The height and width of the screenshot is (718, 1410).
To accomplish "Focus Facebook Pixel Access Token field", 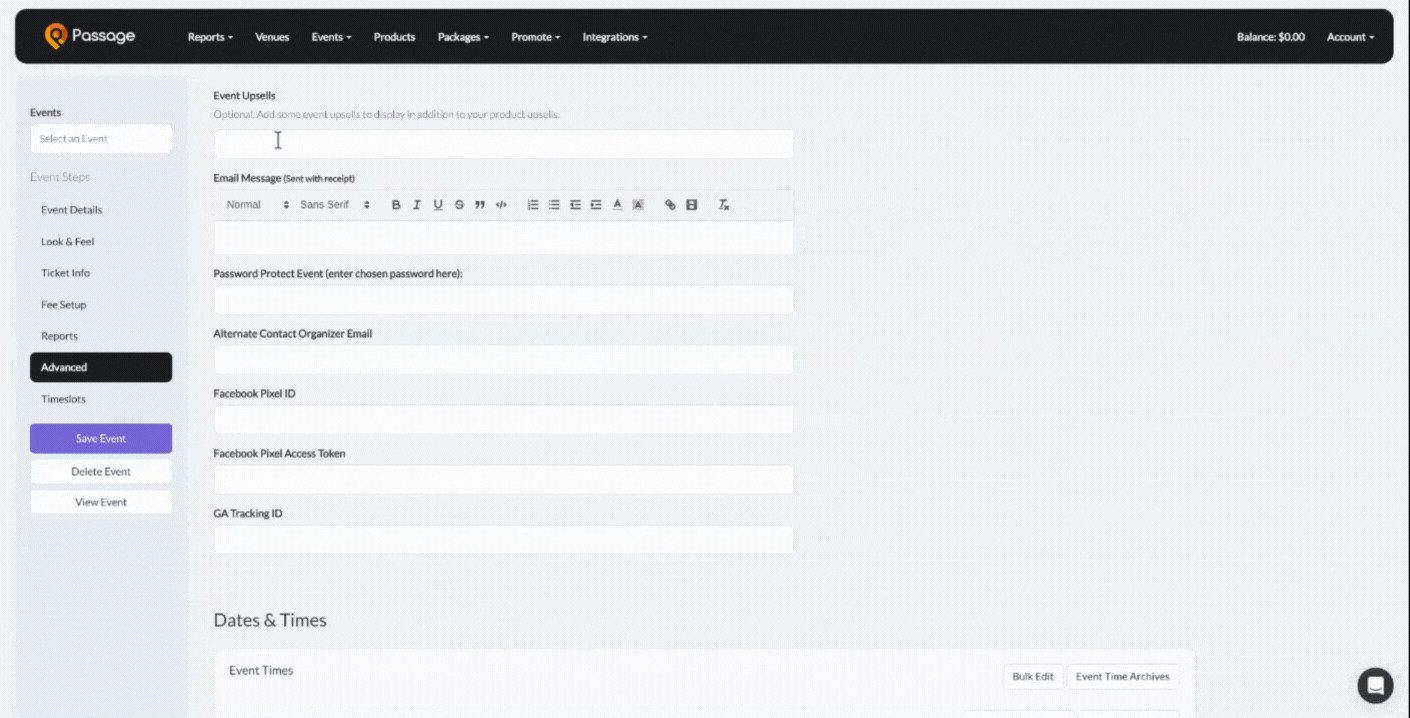I will coord(503,480).
